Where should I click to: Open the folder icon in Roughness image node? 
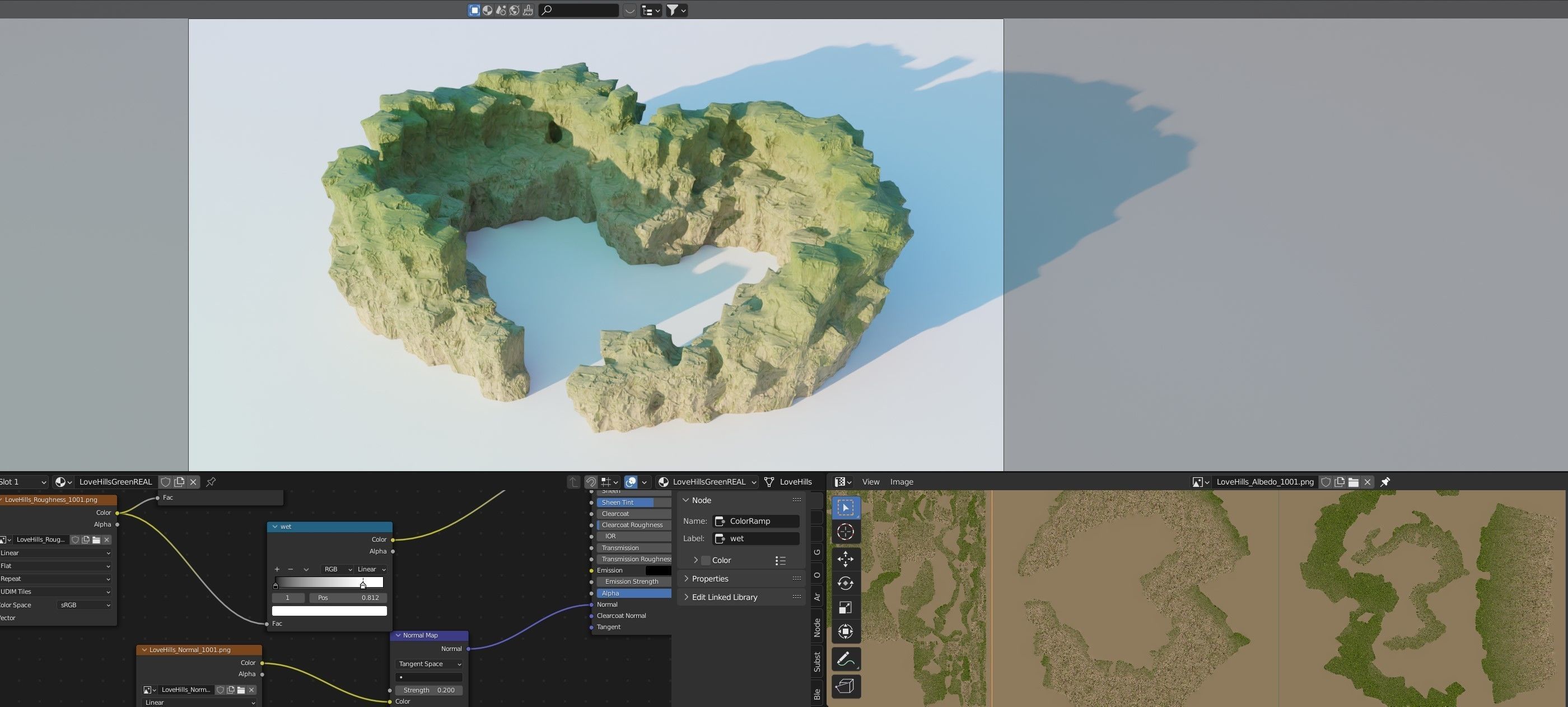[x=96, y=539]
